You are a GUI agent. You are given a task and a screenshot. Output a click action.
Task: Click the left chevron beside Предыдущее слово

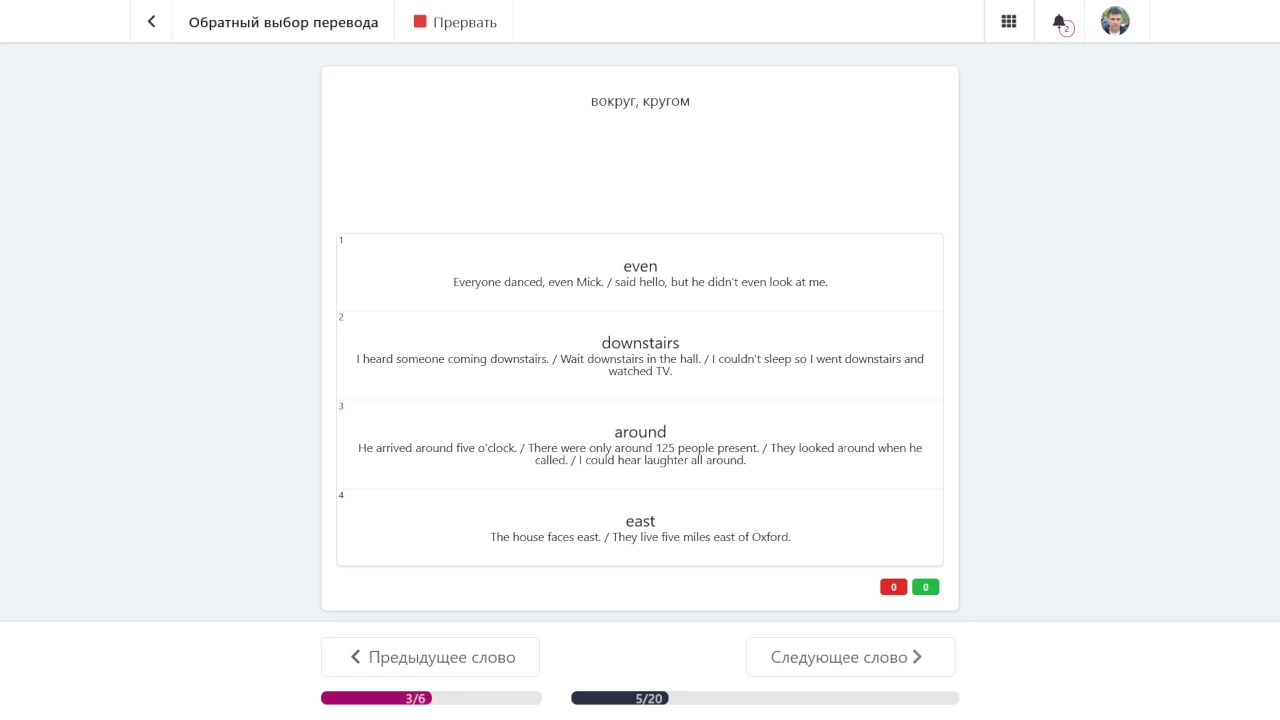tap(355, 657)
